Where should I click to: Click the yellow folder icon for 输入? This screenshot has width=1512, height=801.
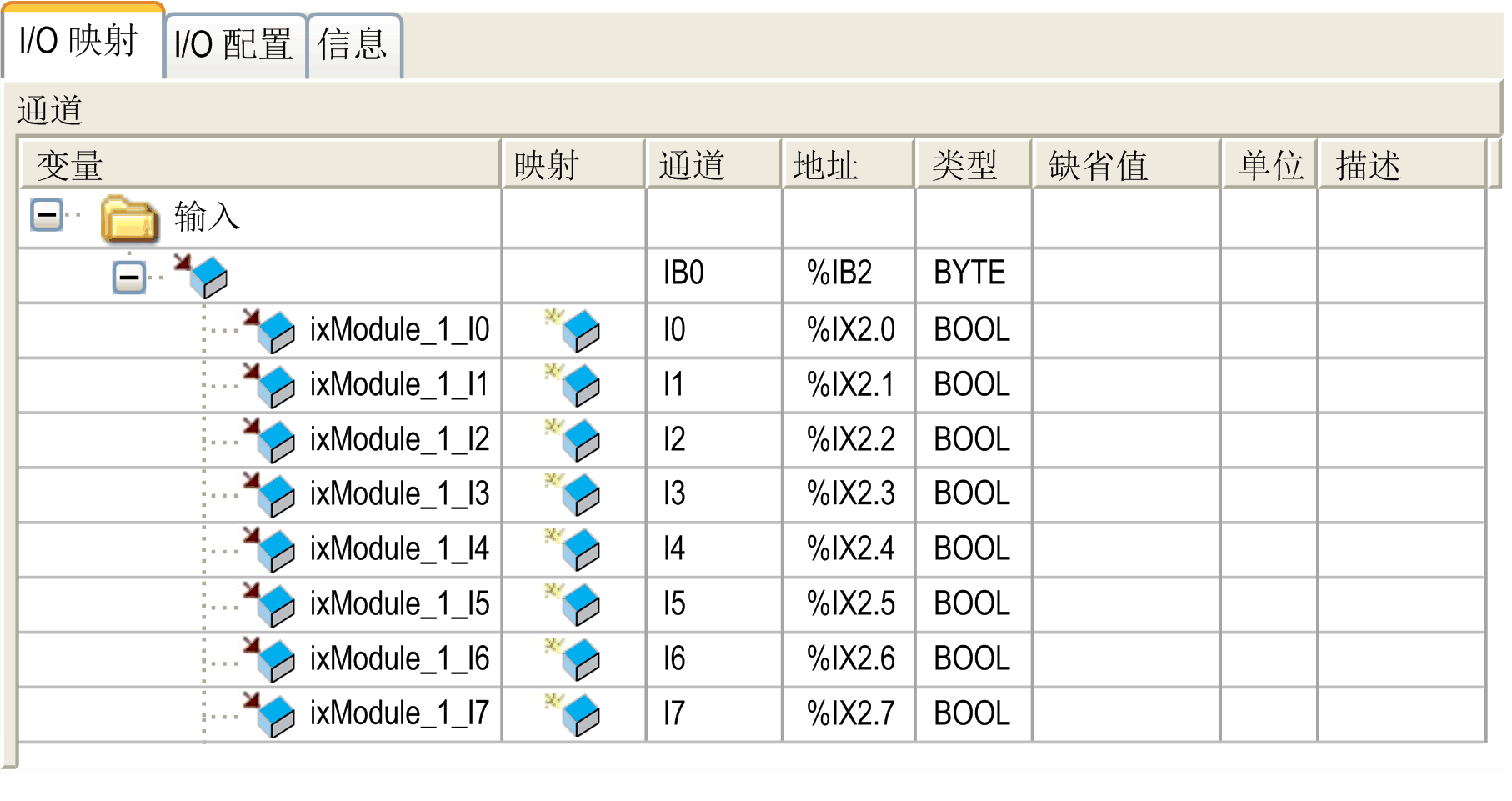[129, 218]
